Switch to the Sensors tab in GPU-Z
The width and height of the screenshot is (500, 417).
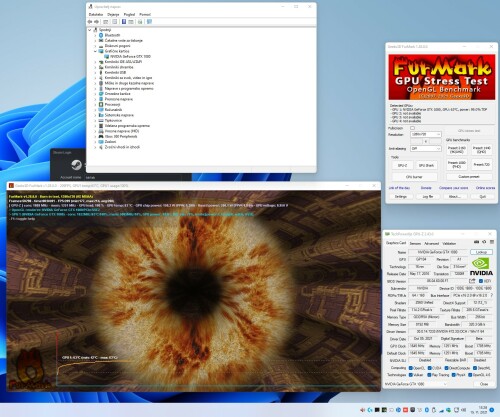[415, 243]
